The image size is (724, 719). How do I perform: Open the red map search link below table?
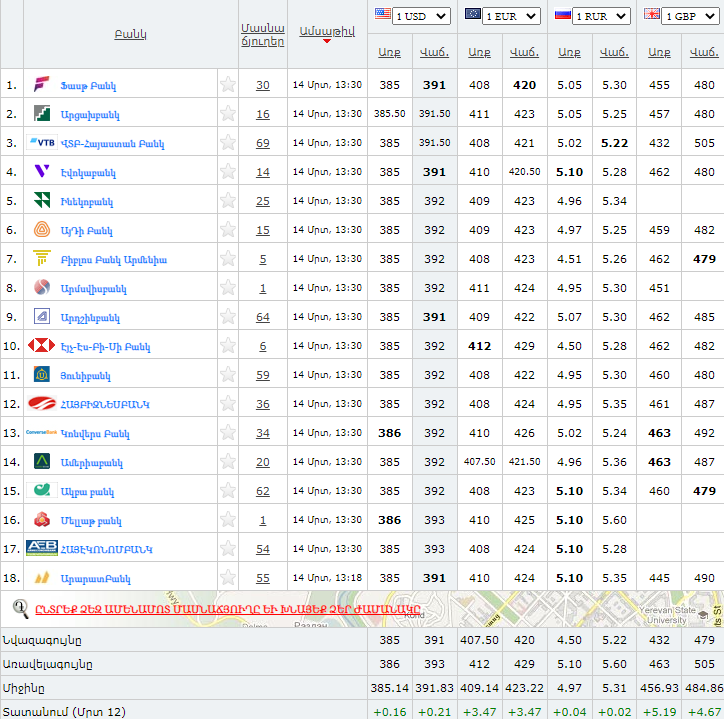(228, 609)
